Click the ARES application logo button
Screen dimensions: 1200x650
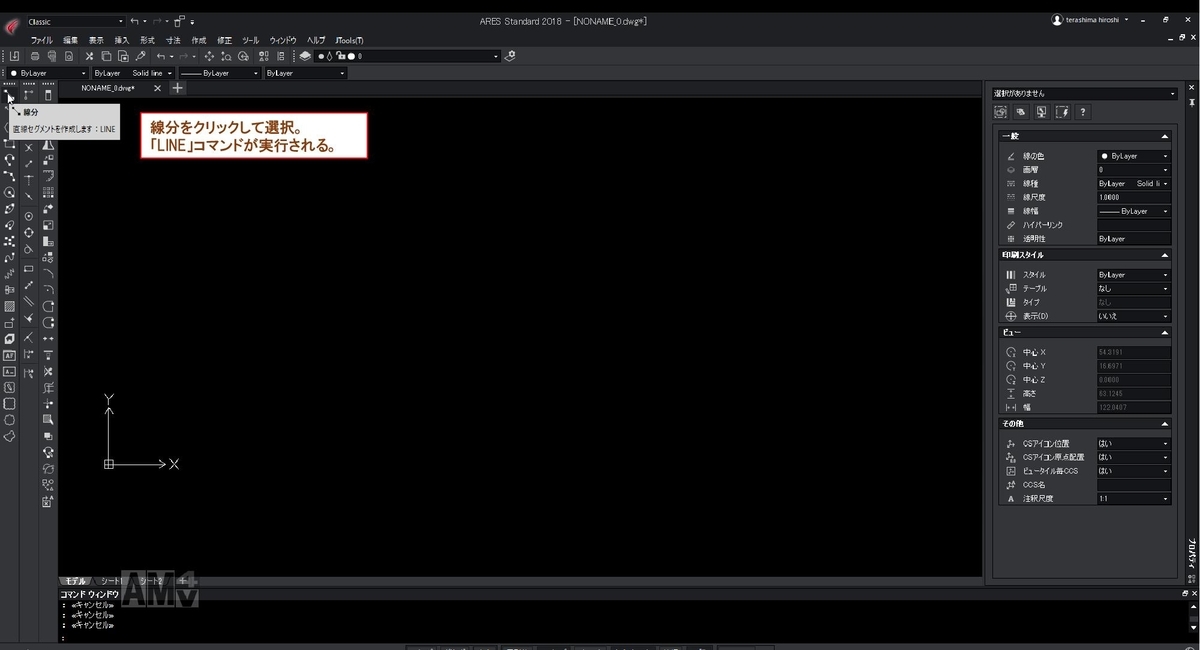tap(11, 24)
